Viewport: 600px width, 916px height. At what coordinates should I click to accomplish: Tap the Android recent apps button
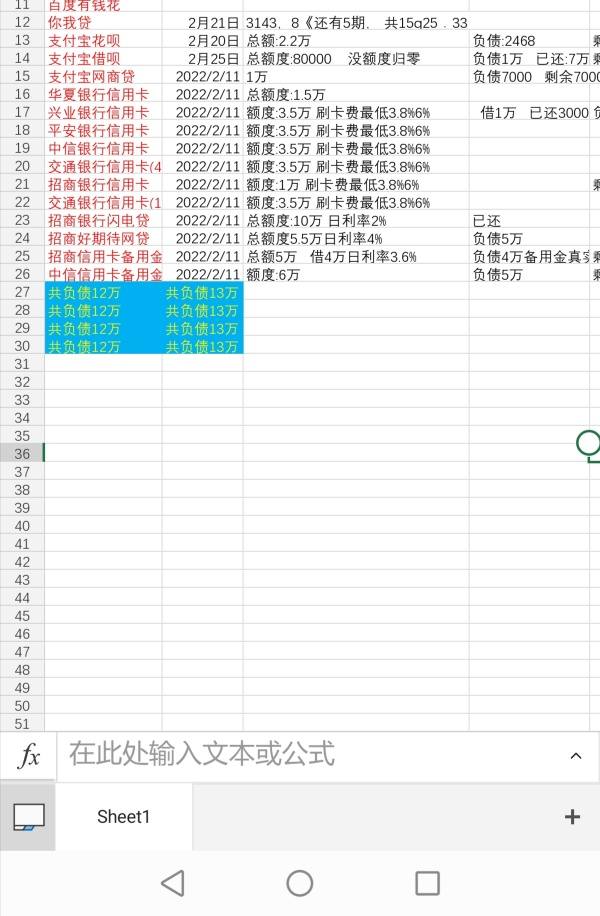(427, 883)
